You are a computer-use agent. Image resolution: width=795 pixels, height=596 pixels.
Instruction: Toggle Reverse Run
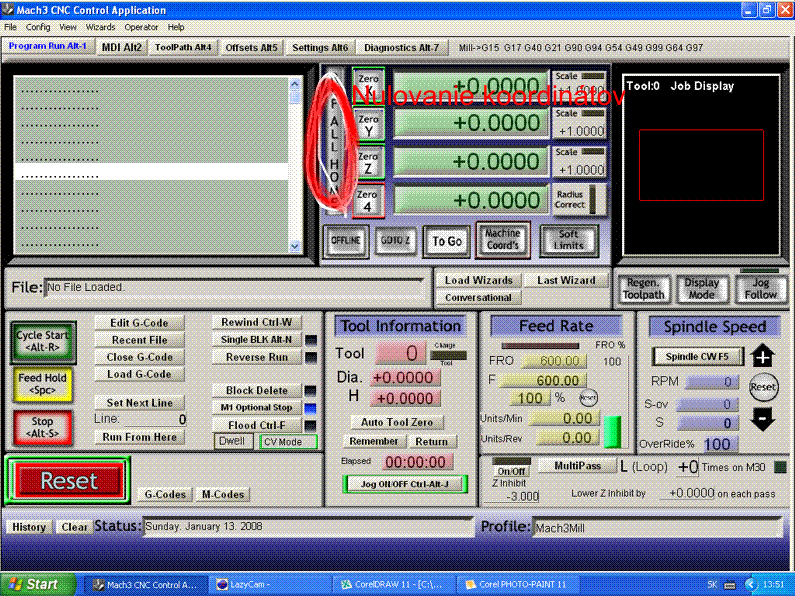(257, 357)
